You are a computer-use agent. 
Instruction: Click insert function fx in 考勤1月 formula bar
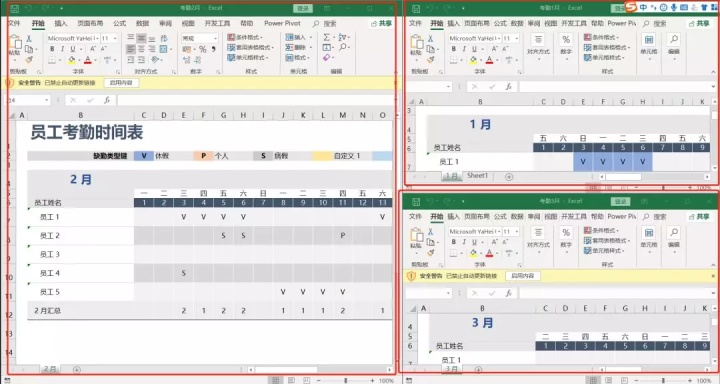tap(508, 86)
